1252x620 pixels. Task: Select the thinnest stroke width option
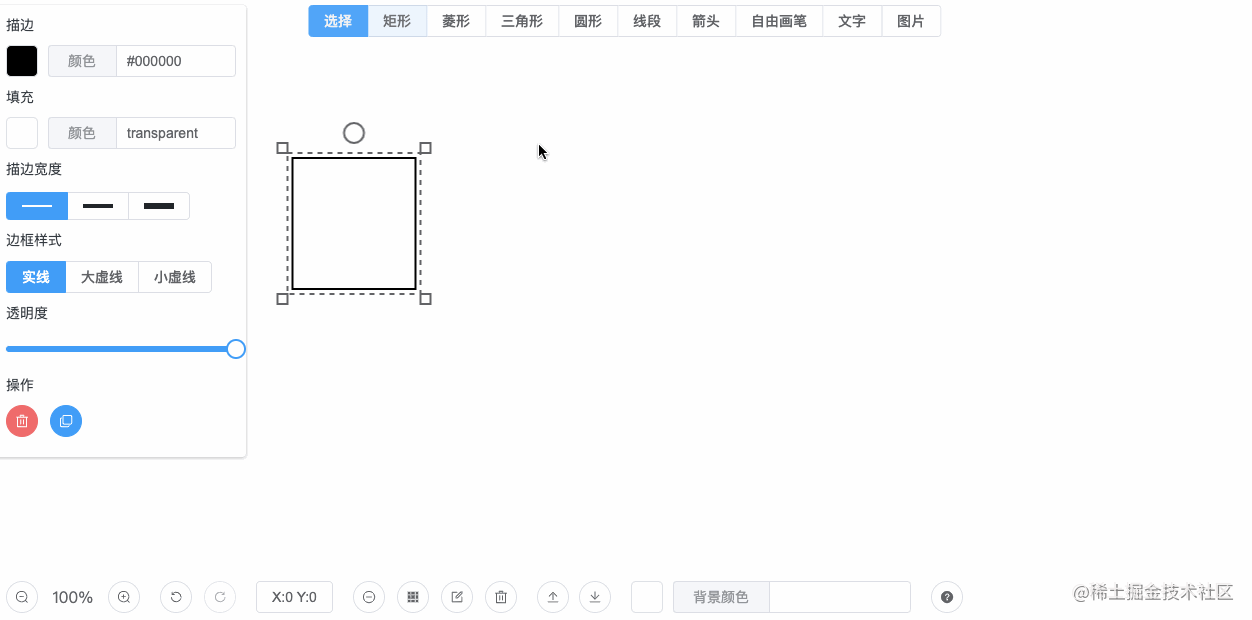pyautogui.click(x=37, y=206)
